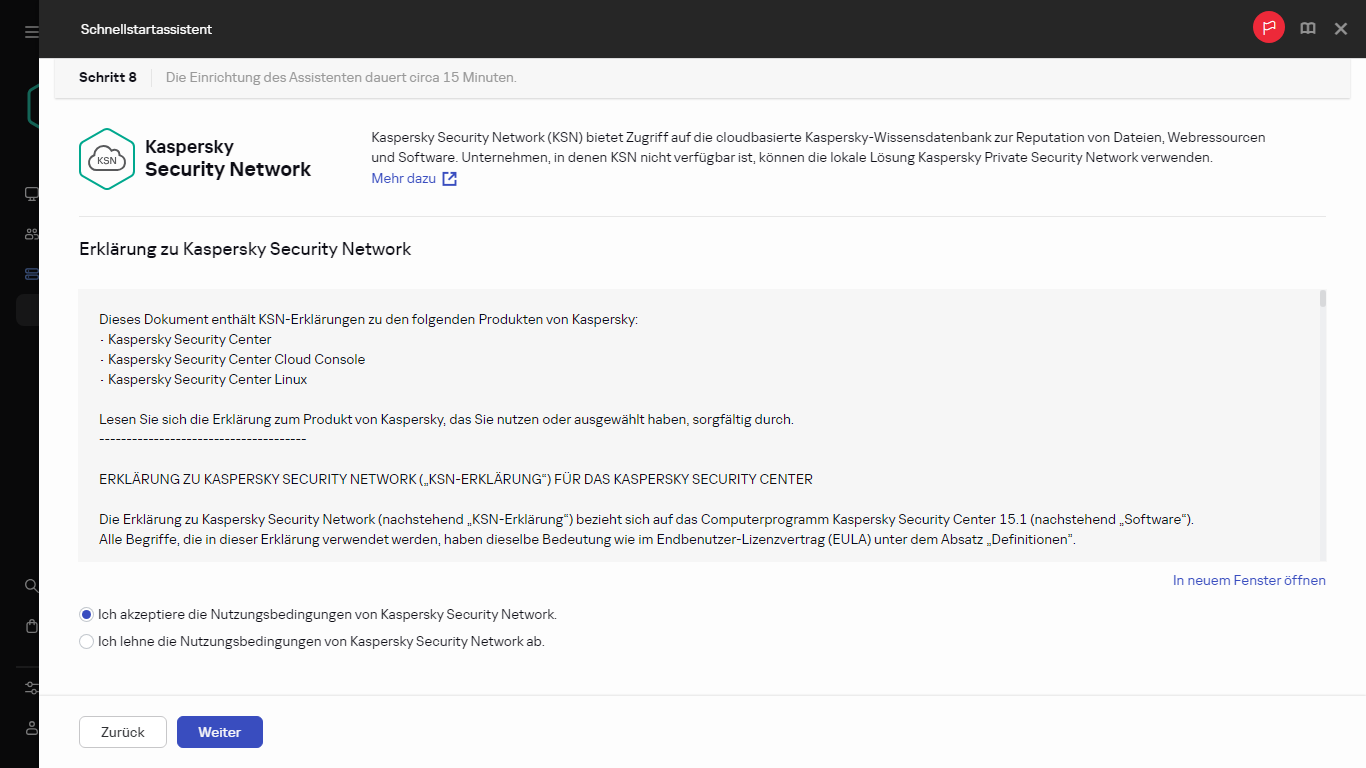Image resolution: width=1366 pixels, height=768 pixels.
Task: Click the Marketplace bag icon
Action: (30, 625)
